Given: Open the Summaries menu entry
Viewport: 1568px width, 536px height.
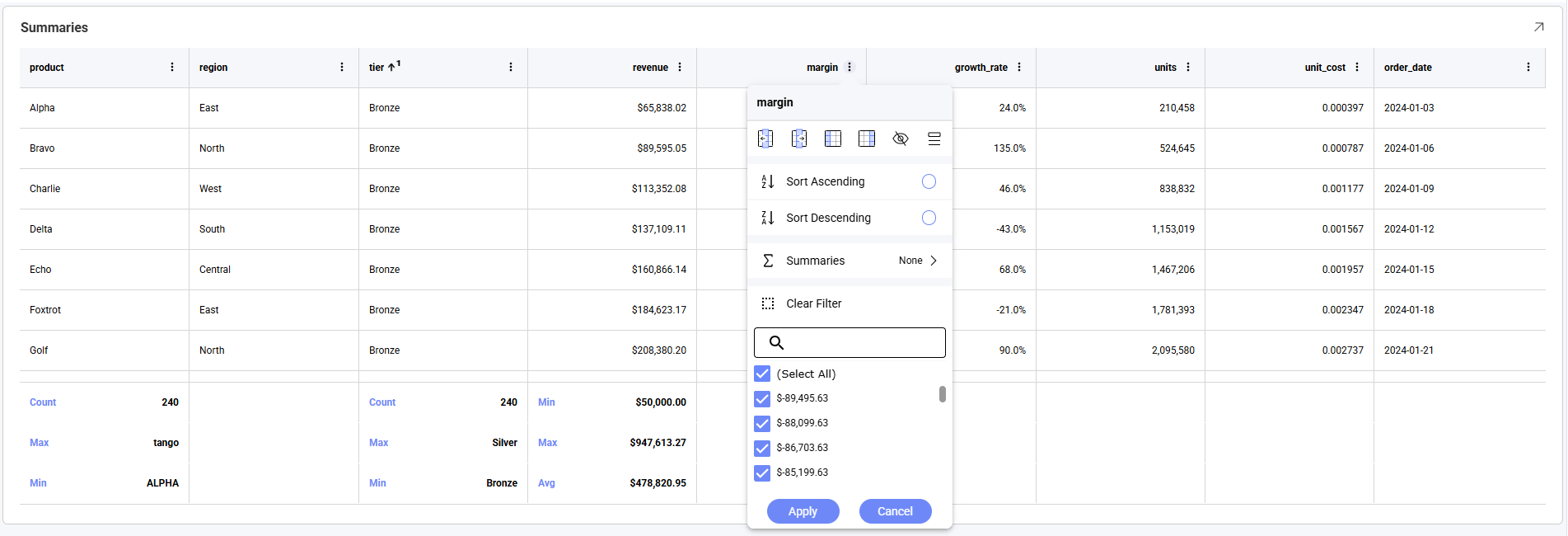Looking at the screenshot, I should click(850, 261).
